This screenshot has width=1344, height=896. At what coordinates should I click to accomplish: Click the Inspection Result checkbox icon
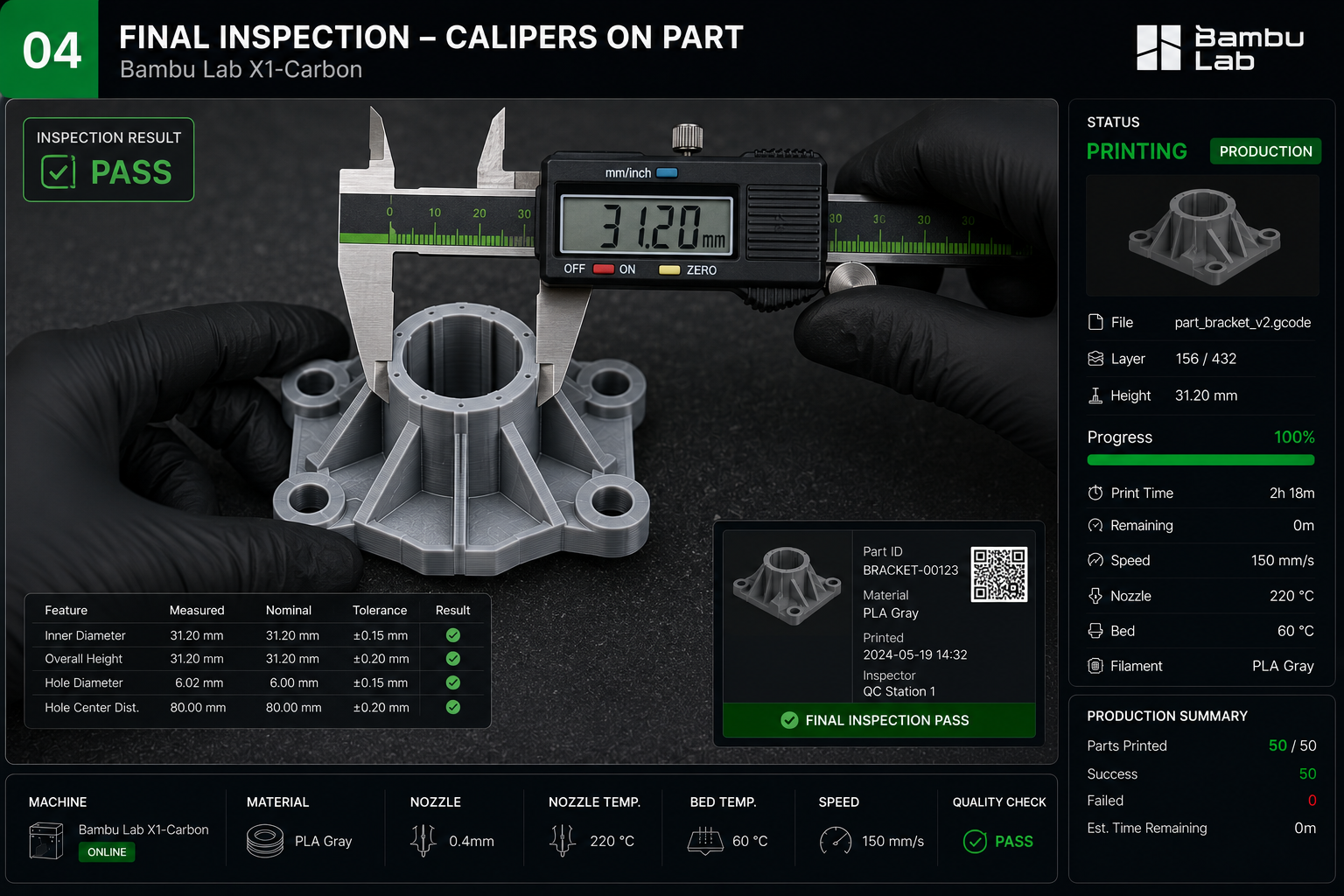[x=59, y=171]
